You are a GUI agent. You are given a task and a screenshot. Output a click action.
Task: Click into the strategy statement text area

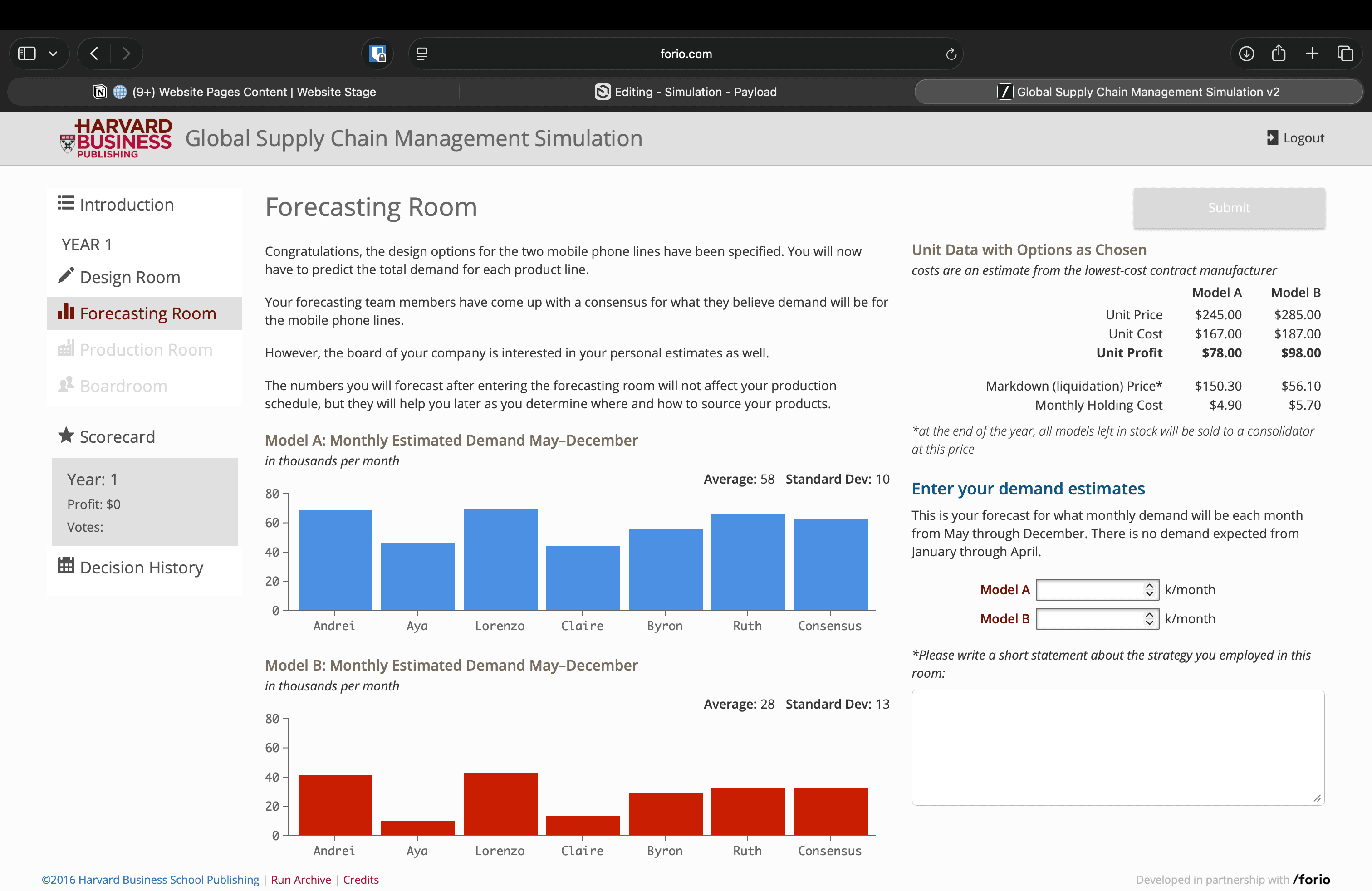1117,748
